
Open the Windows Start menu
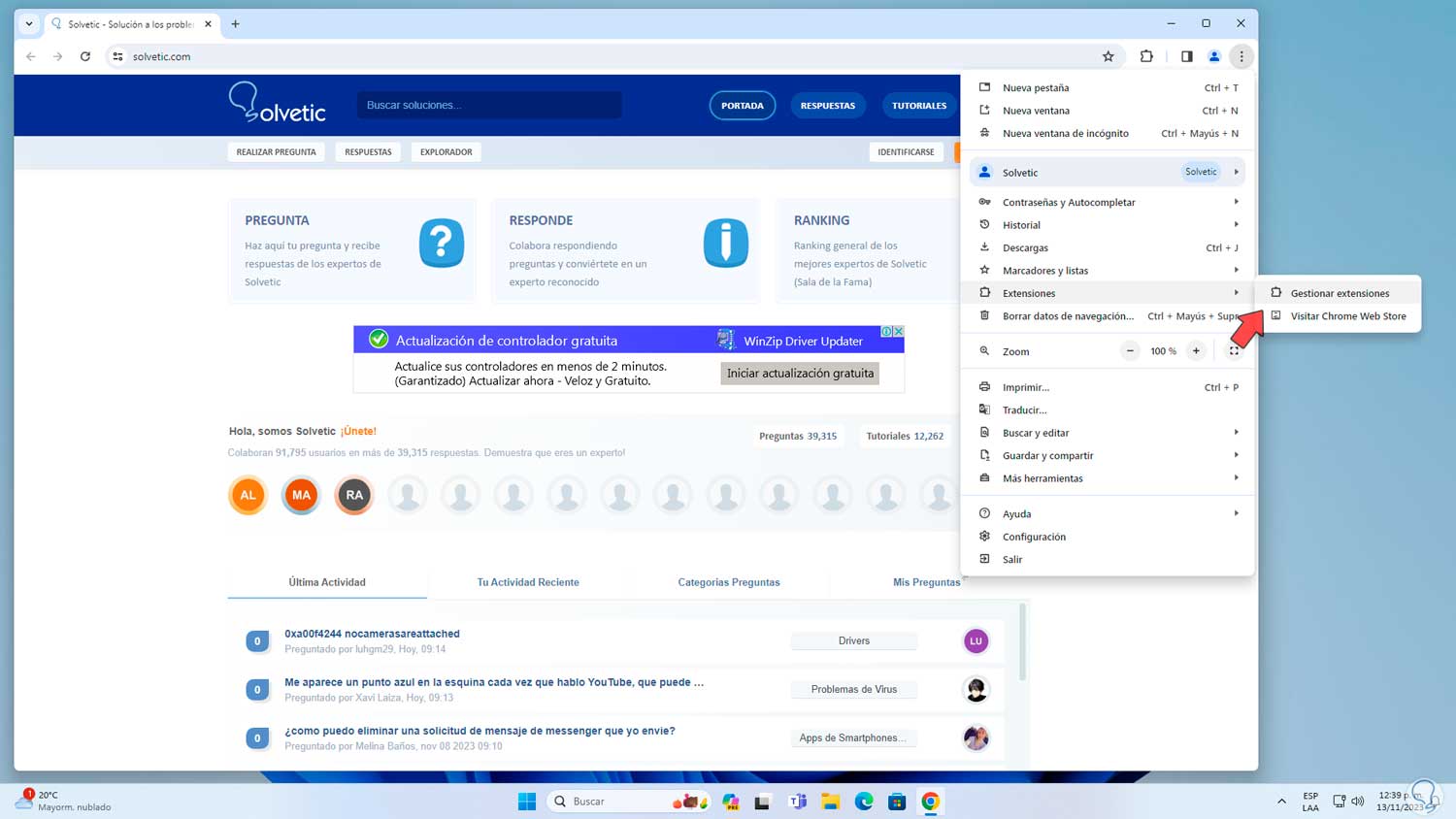[527, 802]
